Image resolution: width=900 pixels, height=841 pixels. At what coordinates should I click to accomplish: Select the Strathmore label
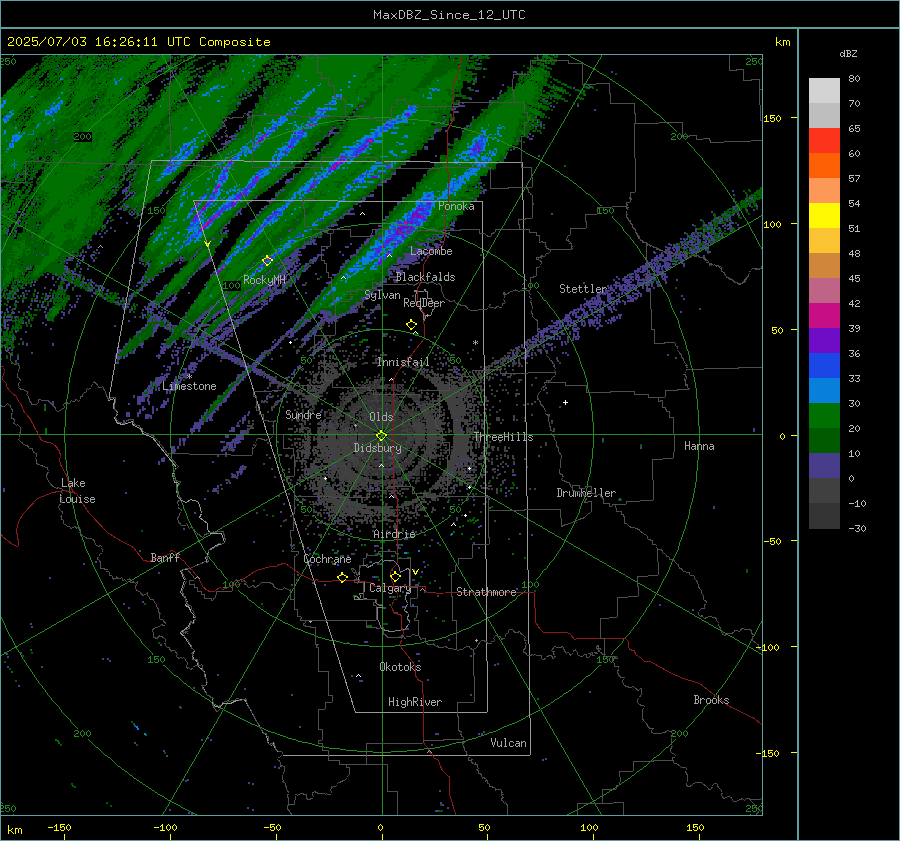[486, 592]
